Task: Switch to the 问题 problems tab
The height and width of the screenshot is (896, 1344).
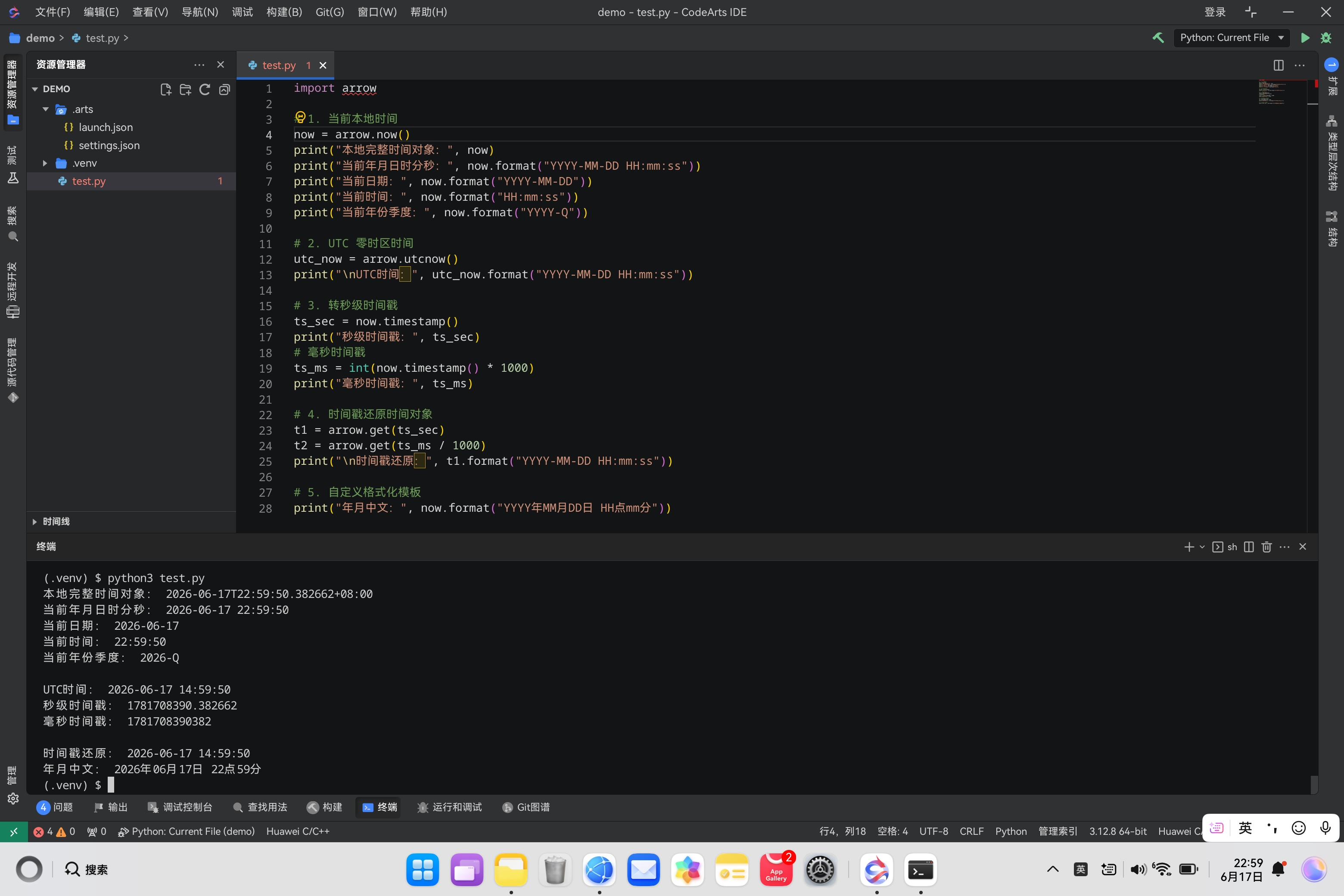Action: click(x=55, y=807)
